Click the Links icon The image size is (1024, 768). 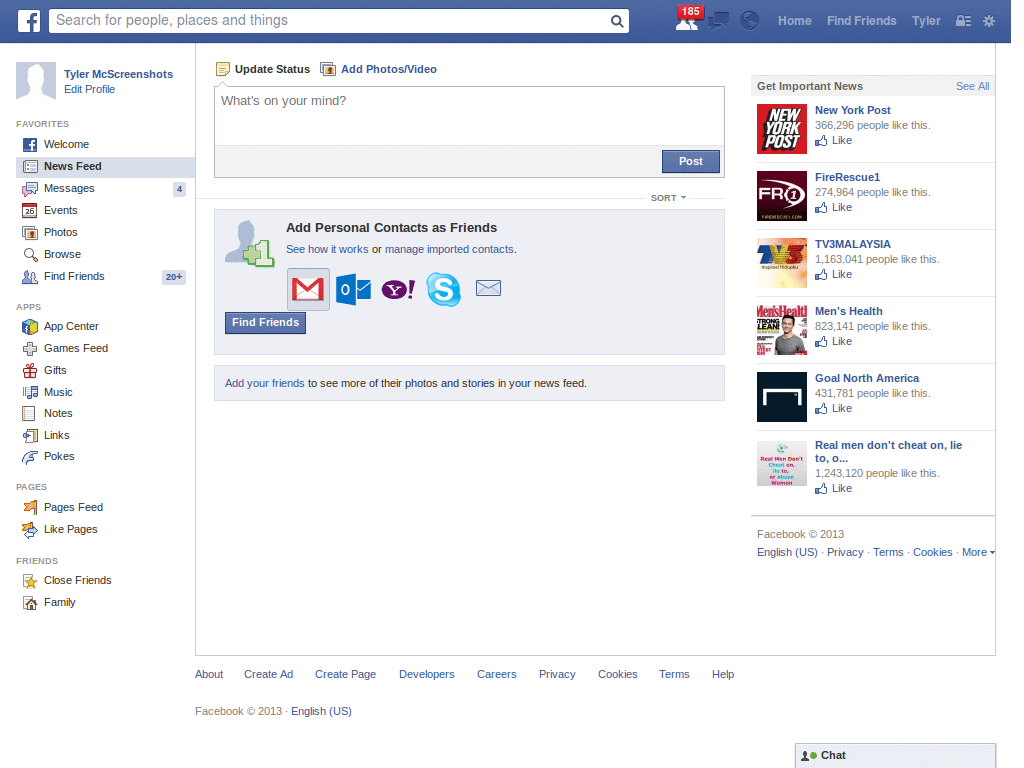click(30, 436)
